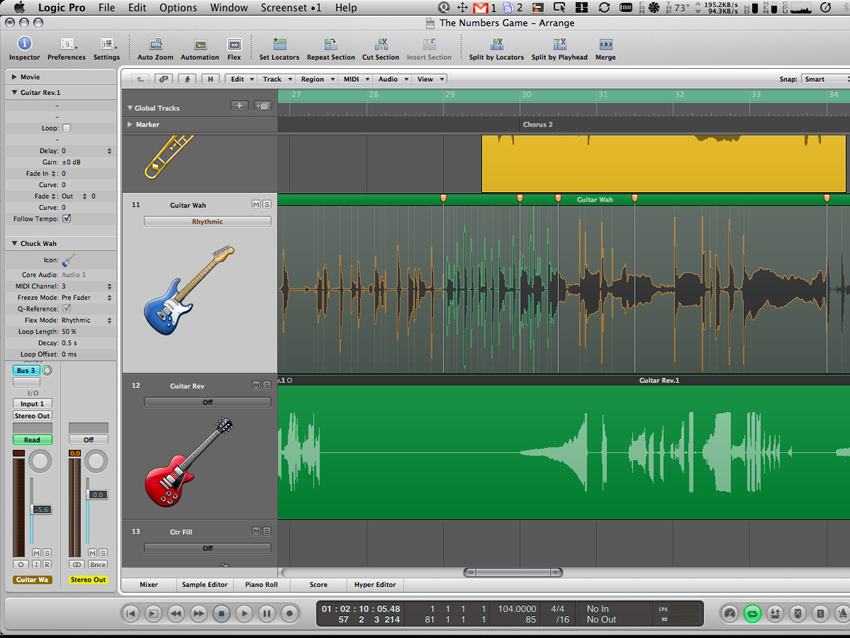
Task: Click the Input 1 slot
Action: pos(32,404)
